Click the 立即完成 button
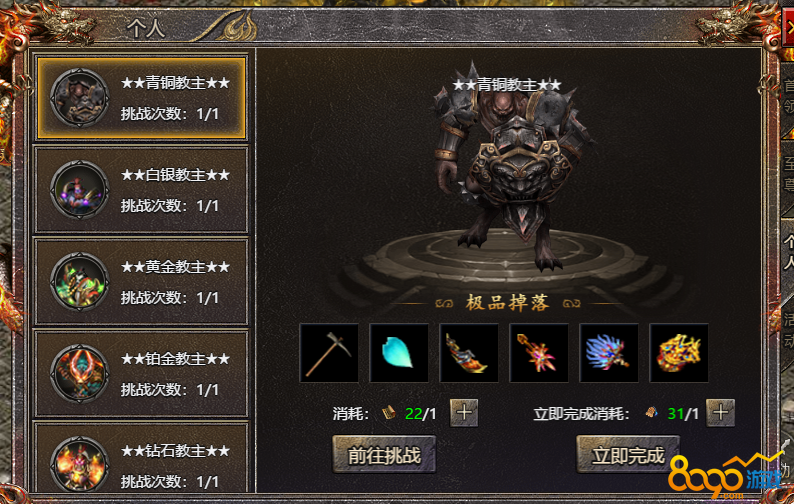This screenshot has height=504, width=794. point(628,454)
